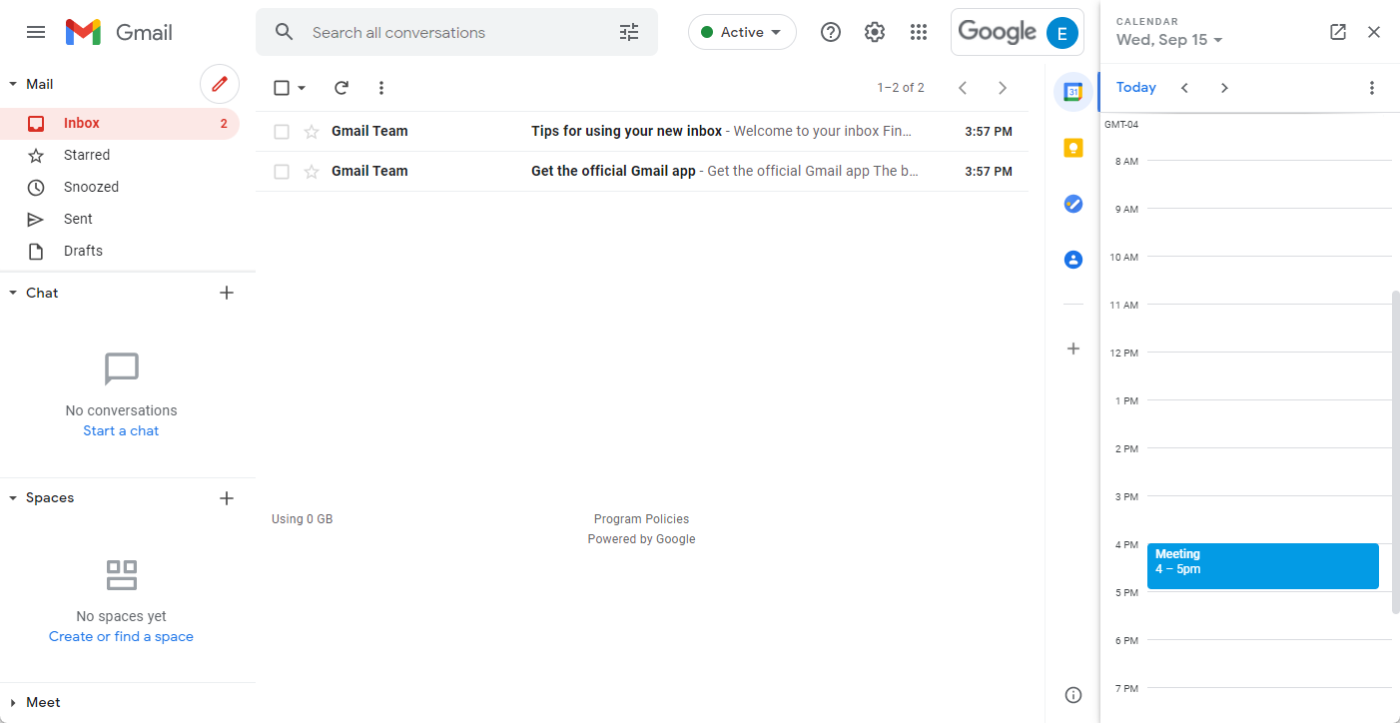Open Contacts in side panel
This screenshot has width=1400, height=723.
coord(1073,260)
